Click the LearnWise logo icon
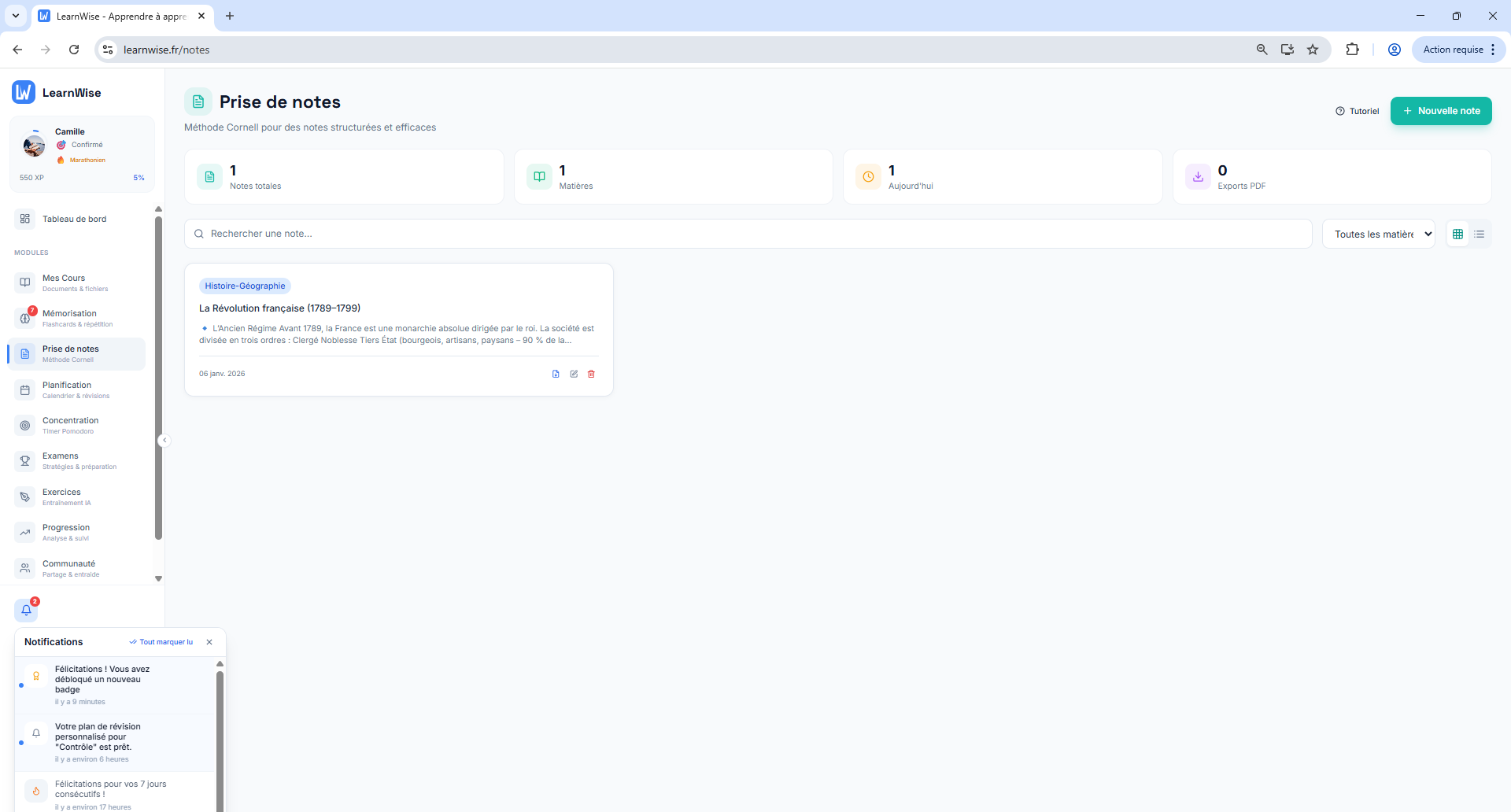 (x=24, y=93)
